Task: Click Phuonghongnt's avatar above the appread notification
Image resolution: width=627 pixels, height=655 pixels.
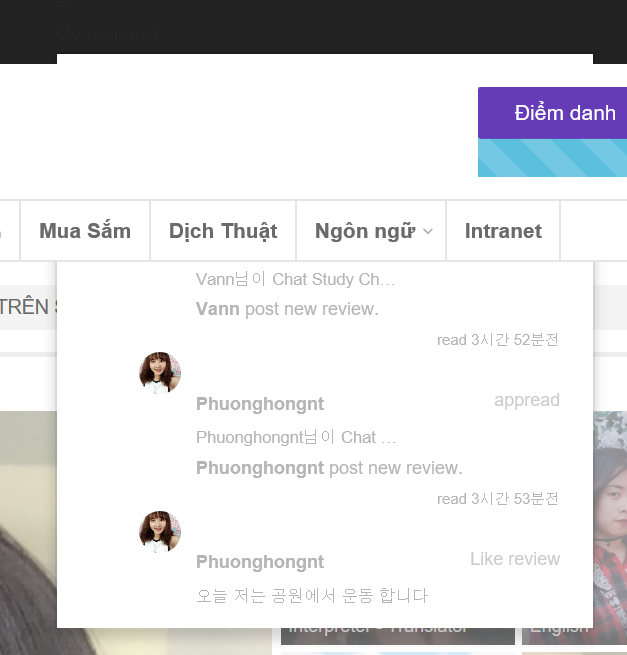Action: [x=160, y=373]
